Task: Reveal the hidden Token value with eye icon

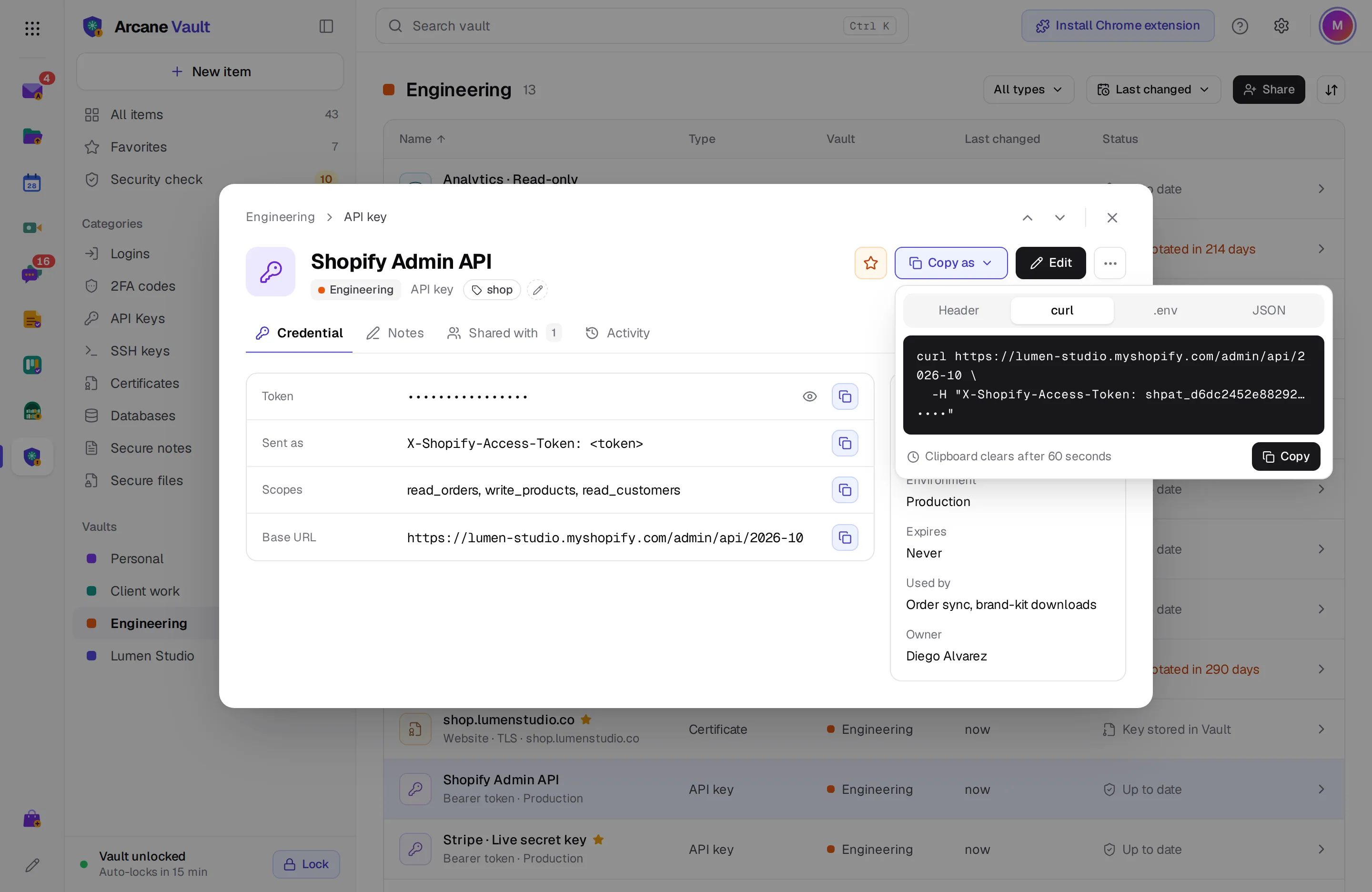Action: tap(809, 396)
